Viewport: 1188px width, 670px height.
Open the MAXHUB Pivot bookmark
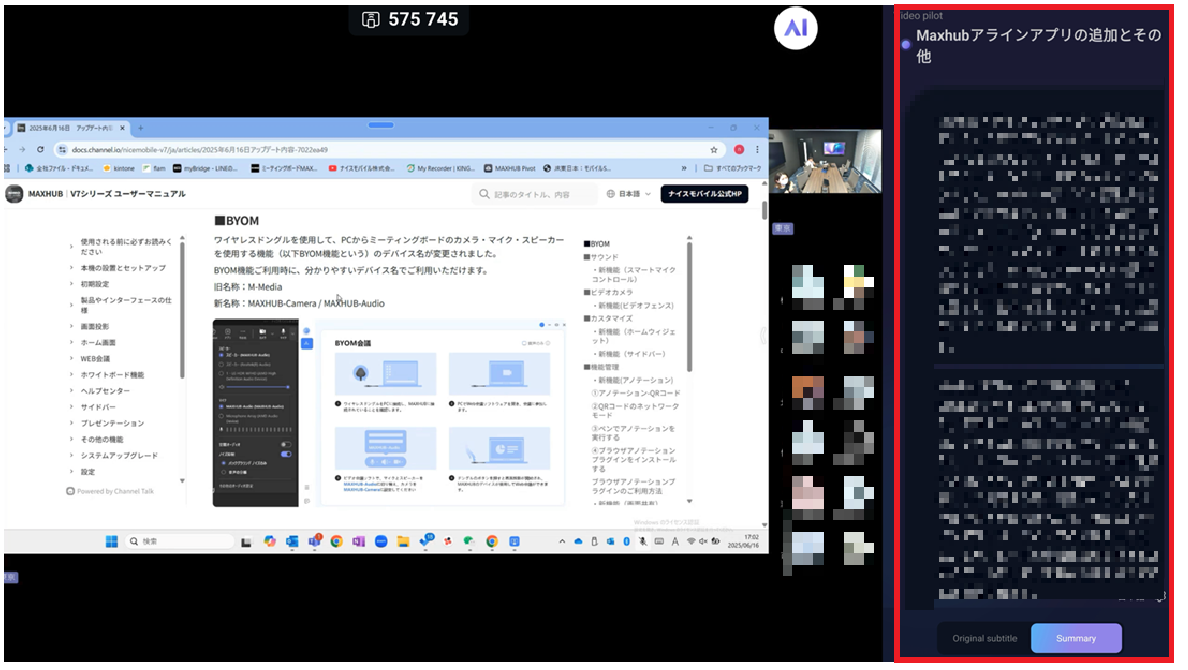[510, 168]
